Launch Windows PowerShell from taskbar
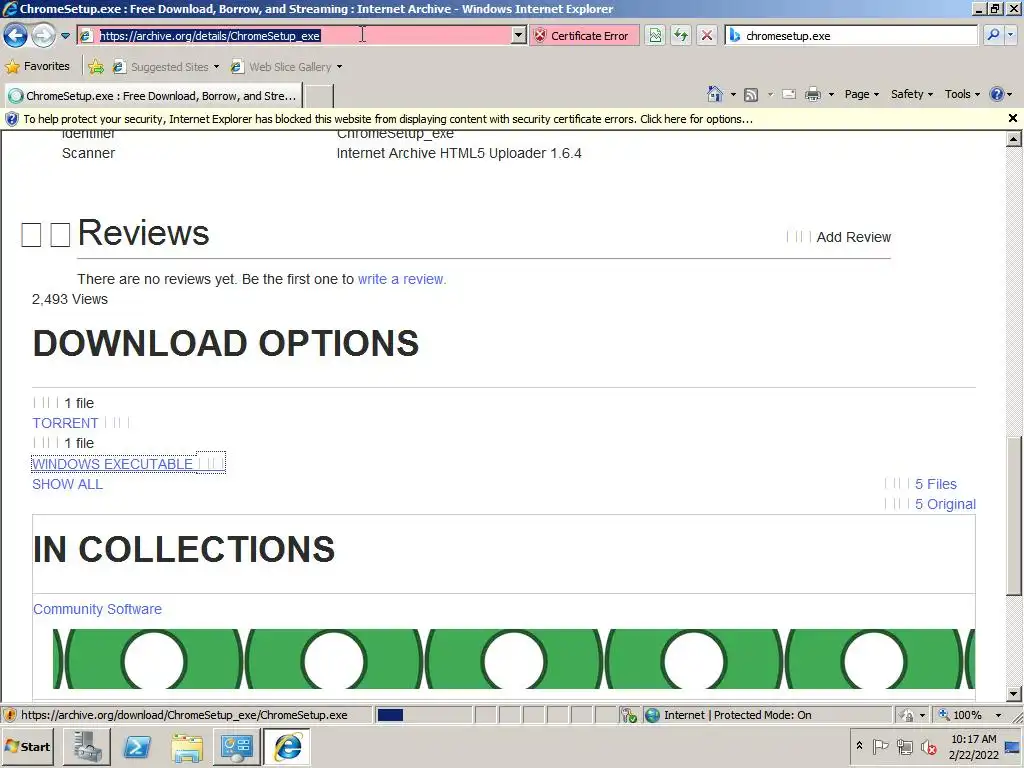 coord(136,746)
